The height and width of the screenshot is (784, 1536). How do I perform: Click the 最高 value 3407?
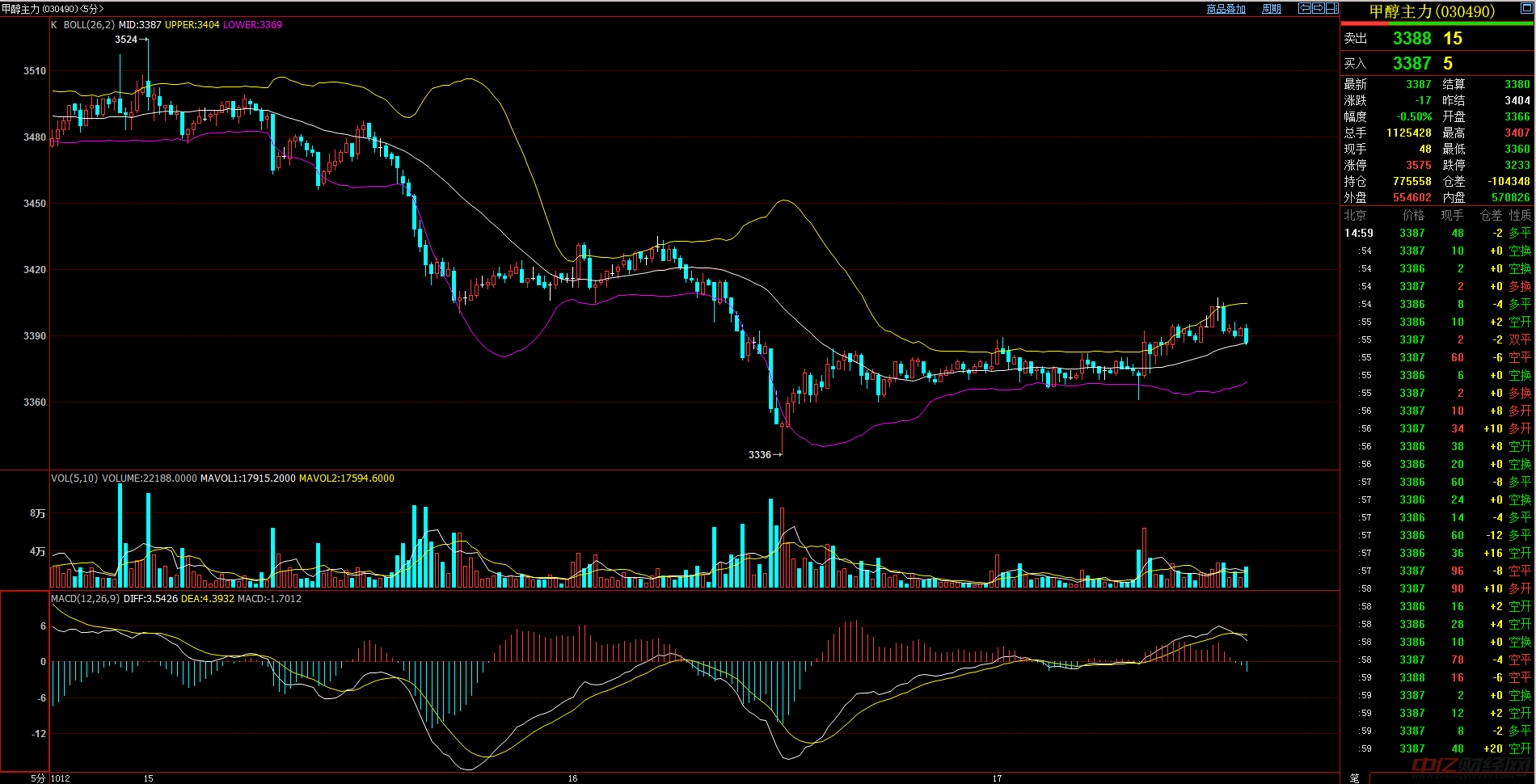[1517, 133]
